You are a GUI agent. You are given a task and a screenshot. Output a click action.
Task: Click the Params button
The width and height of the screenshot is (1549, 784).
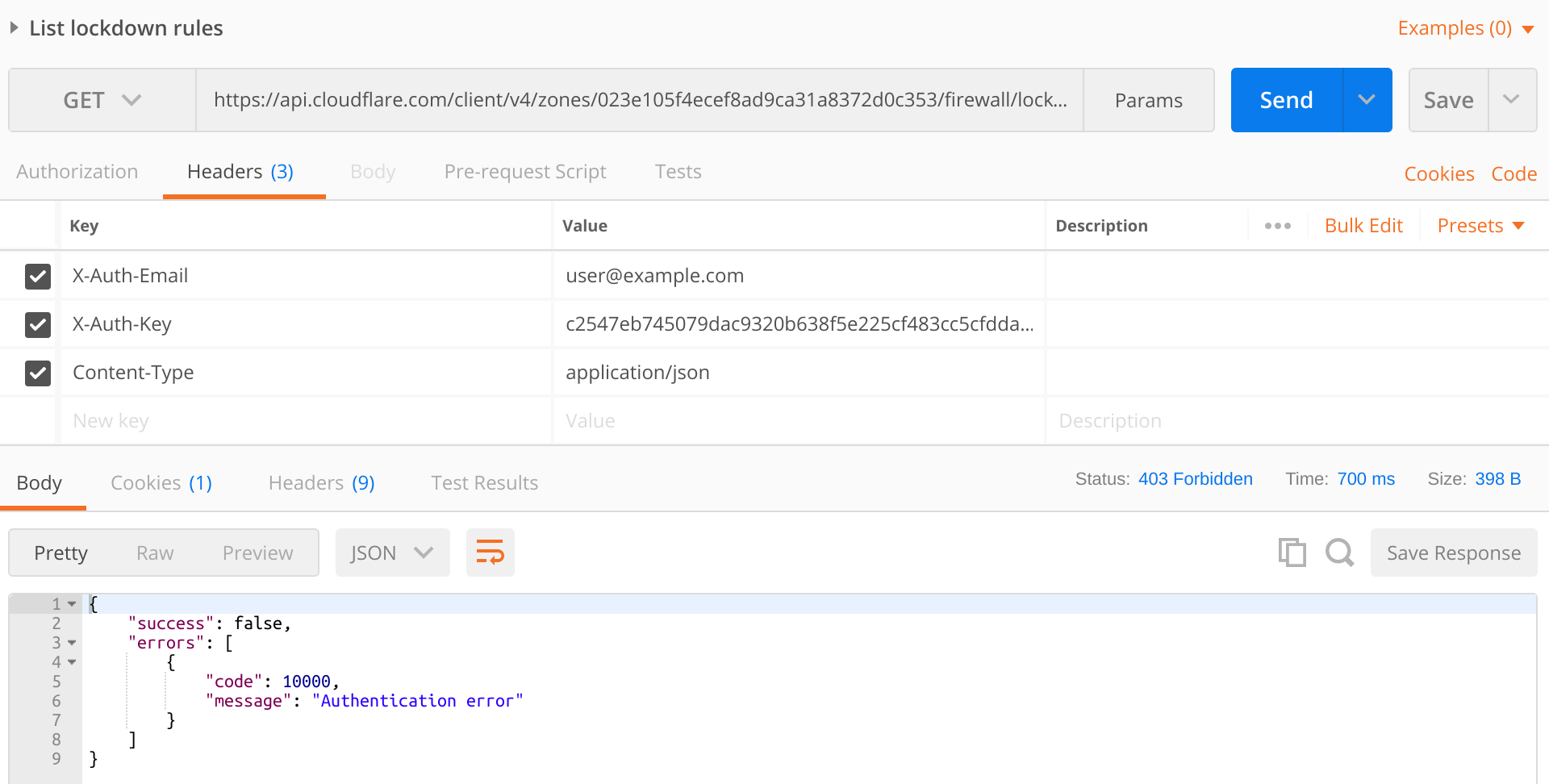[1148, 100]
